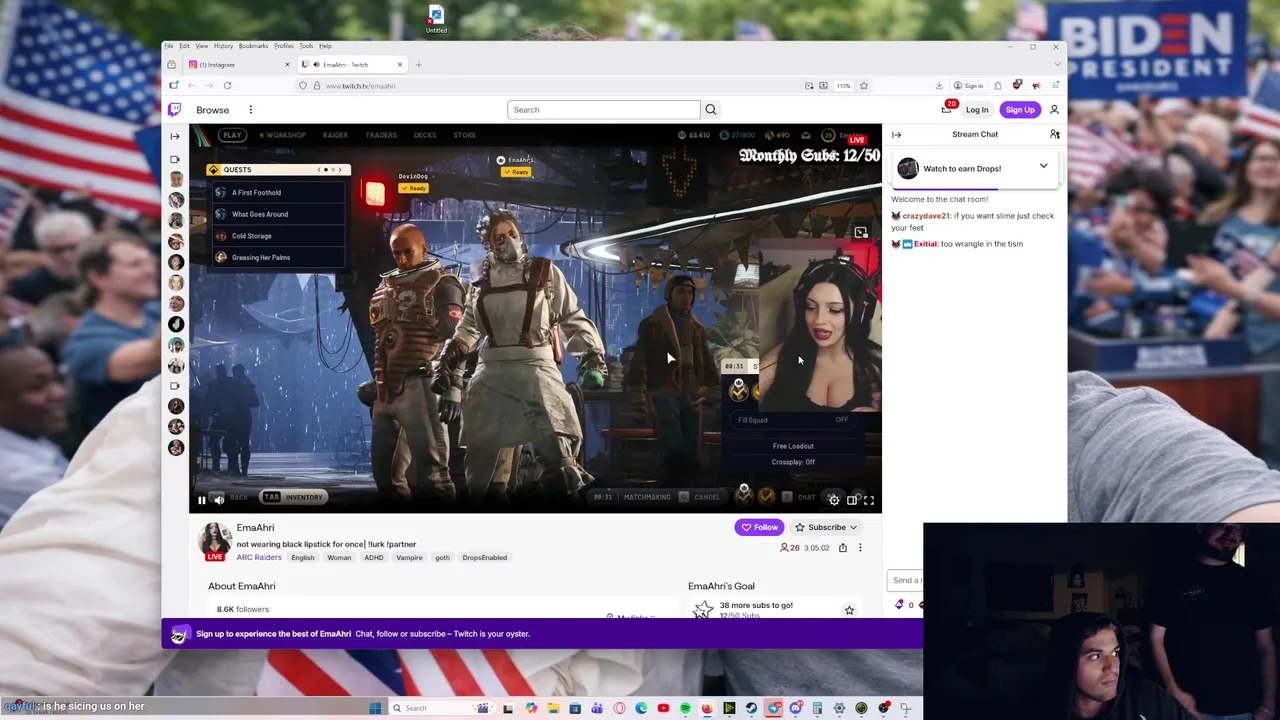
Task: Click the ADHD stream tag
Action: point(374,558)
